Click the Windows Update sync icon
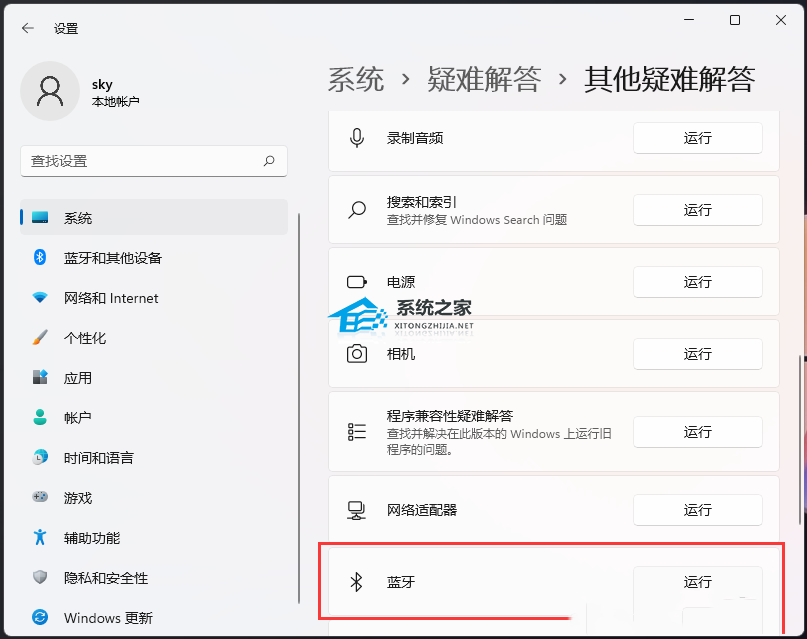 (x=40, y=617)
